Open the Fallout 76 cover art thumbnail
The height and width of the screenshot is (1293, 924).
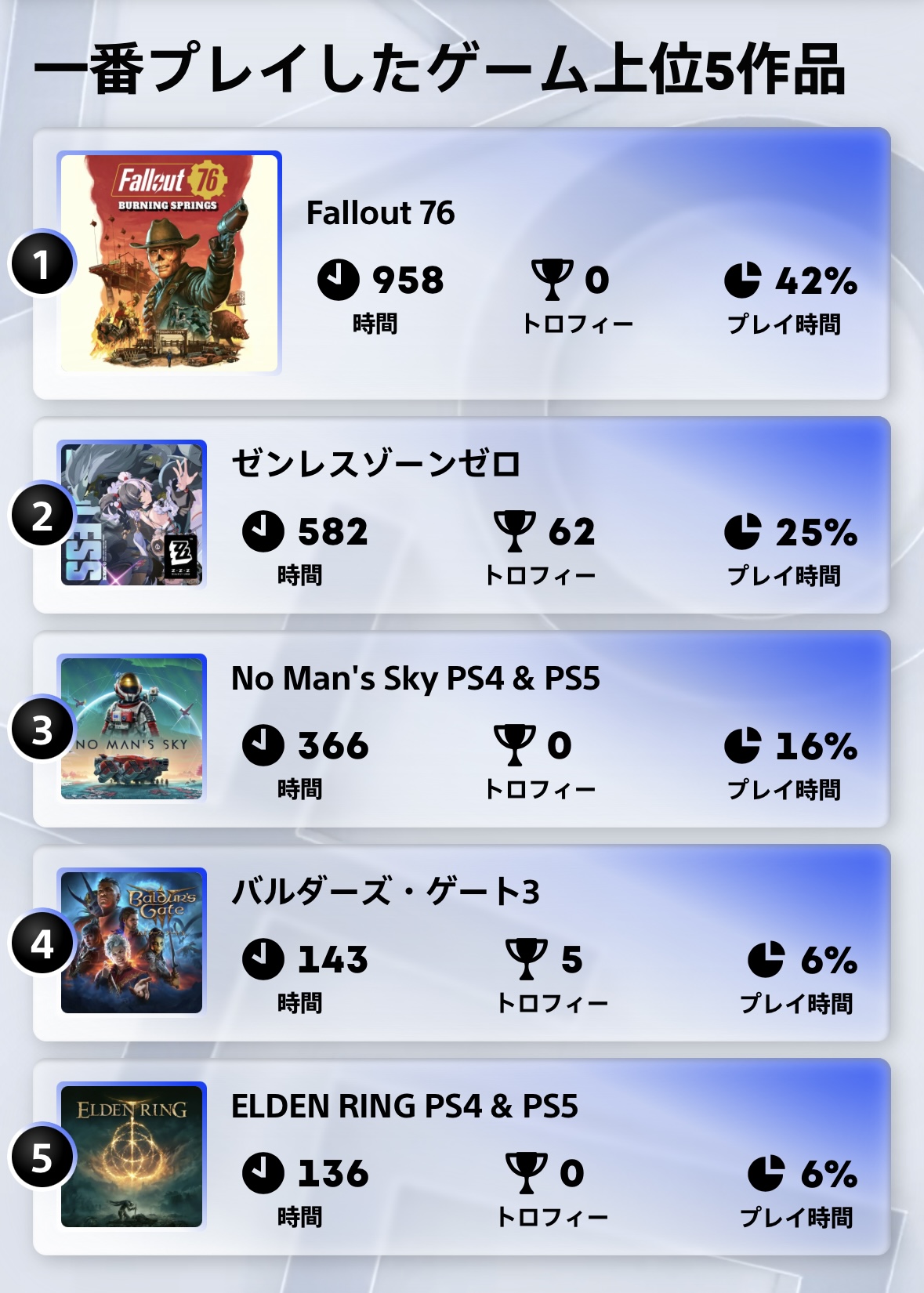(169, 263)
